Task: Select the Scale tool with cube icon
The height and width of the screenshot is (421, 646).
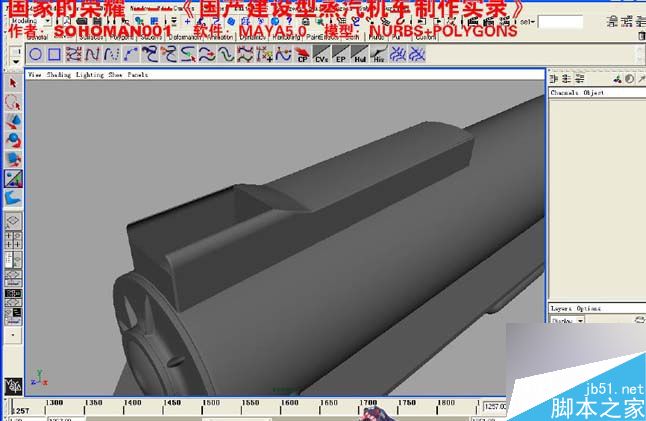Action: (13, 159)
